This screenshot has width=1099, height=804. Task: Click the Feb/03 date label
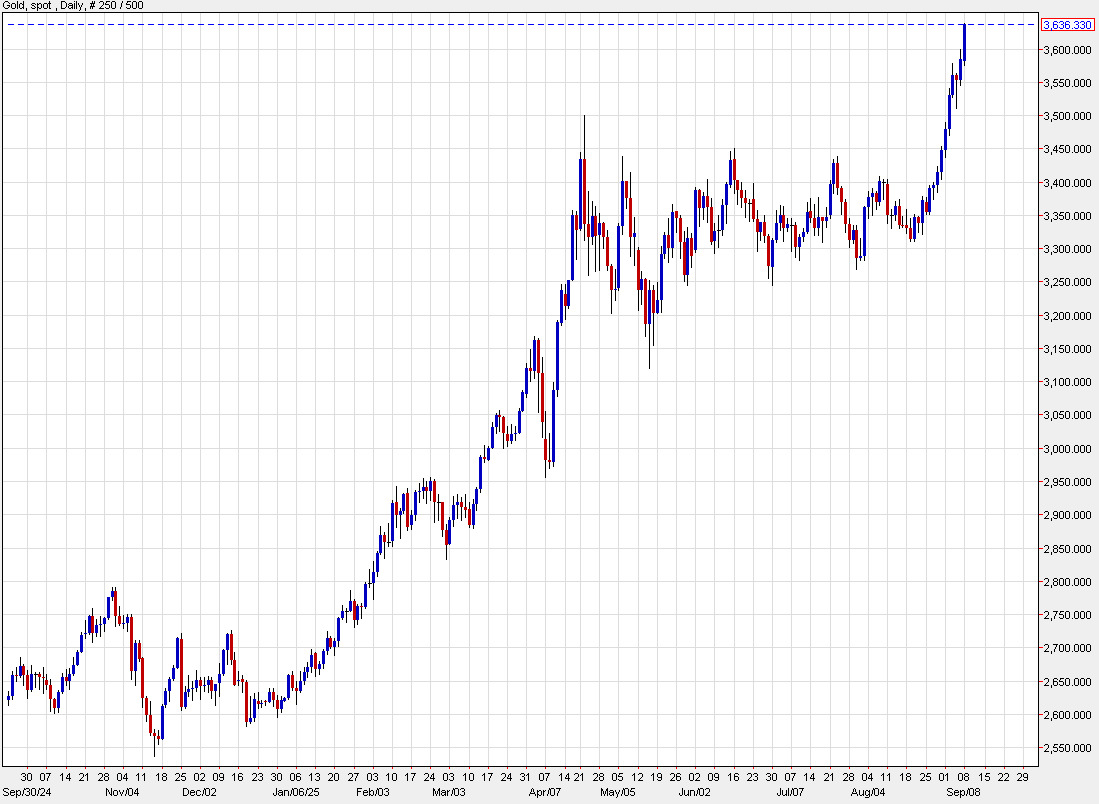(x=372, y=792)
